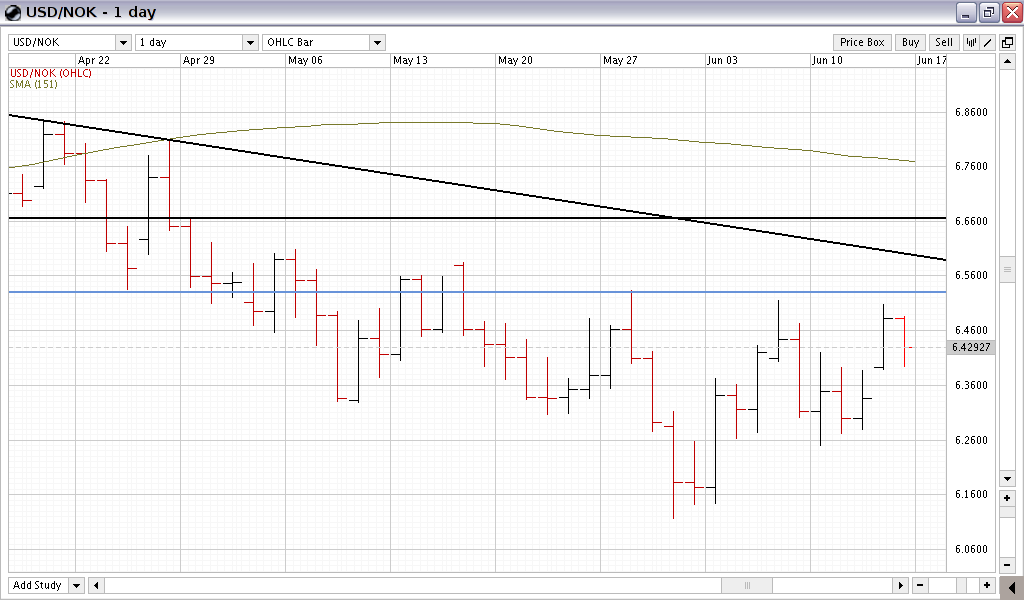Click the bottom-right collapse panel arrow
The image size is (1024, 600).
click(x=1012, y=587)
